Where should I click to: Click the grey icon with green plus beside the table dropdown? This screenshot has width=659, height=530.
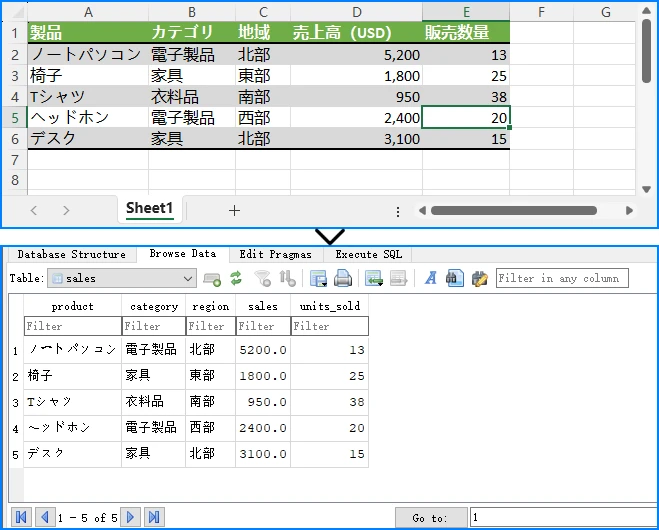click(x=212, y=279)
